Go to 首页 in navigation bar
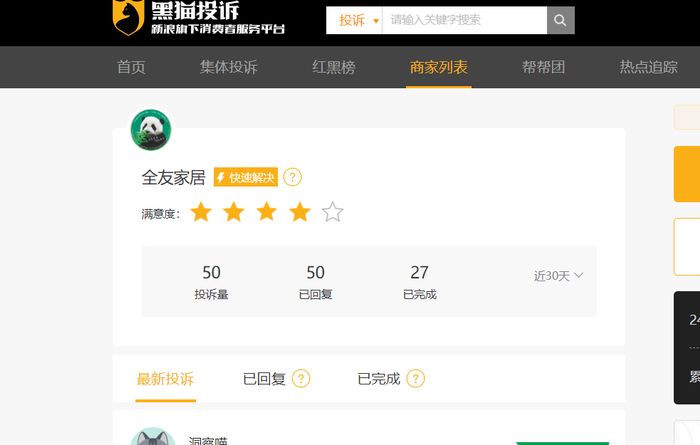Image resolution: width=700 pixels, height=445 pixels. coord(131,67)
